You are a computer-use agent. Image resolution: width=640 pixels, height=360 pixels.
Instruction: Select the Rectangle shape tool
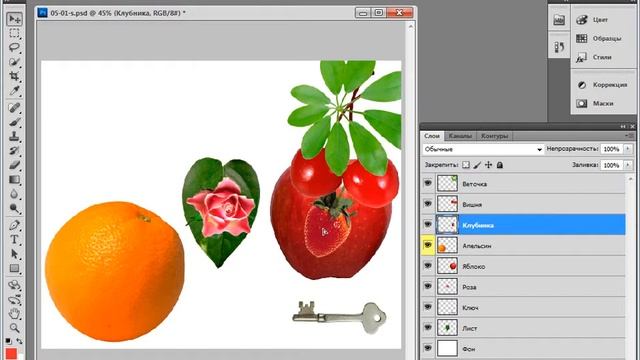coord(14,268)
